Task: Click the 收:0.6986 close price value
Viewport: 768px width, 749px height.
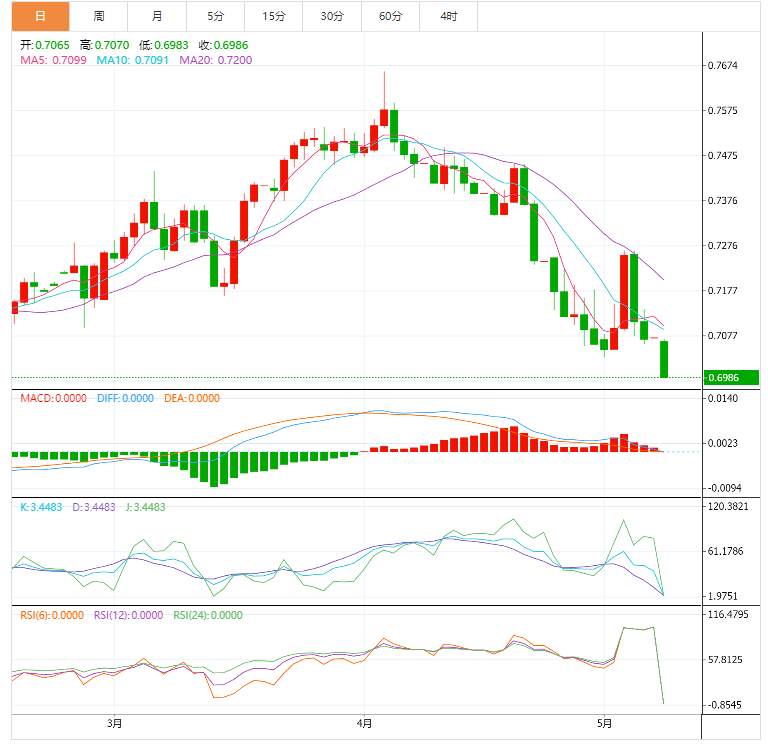Action: click(223, 45)
